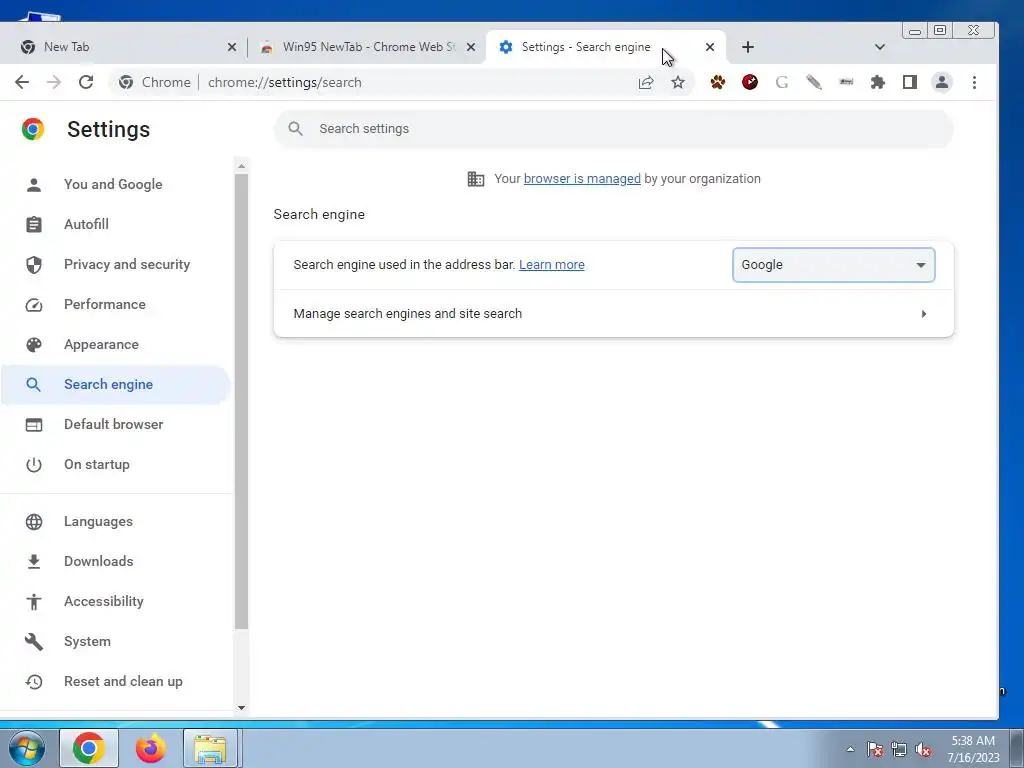1024x768 pixels.
Task: Launch Firefox from the taskbar
Action: 151,748
